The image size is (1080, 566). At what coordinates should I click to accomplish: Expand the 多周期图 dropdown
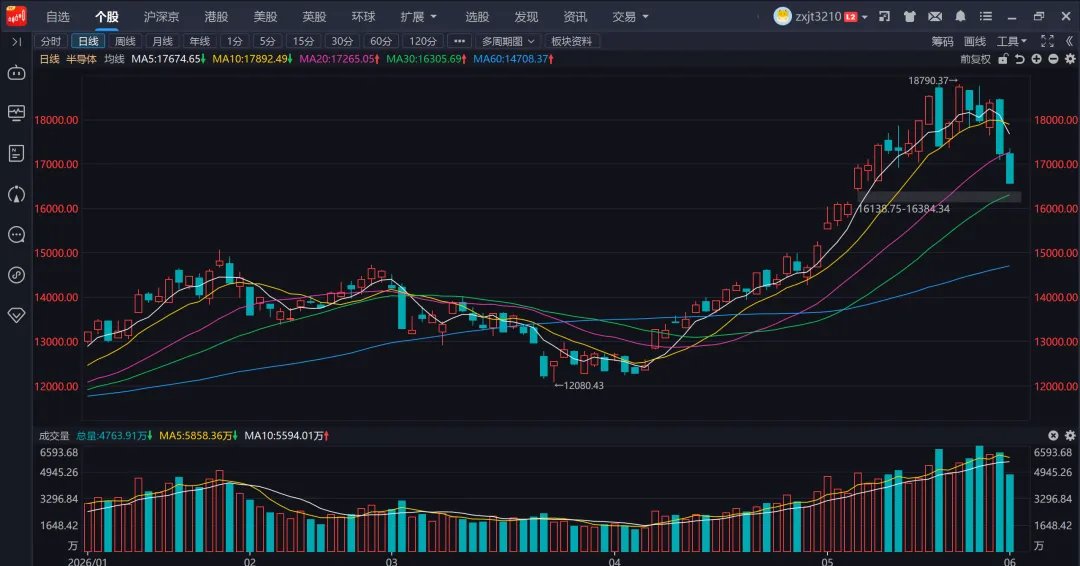pos(508,41)
